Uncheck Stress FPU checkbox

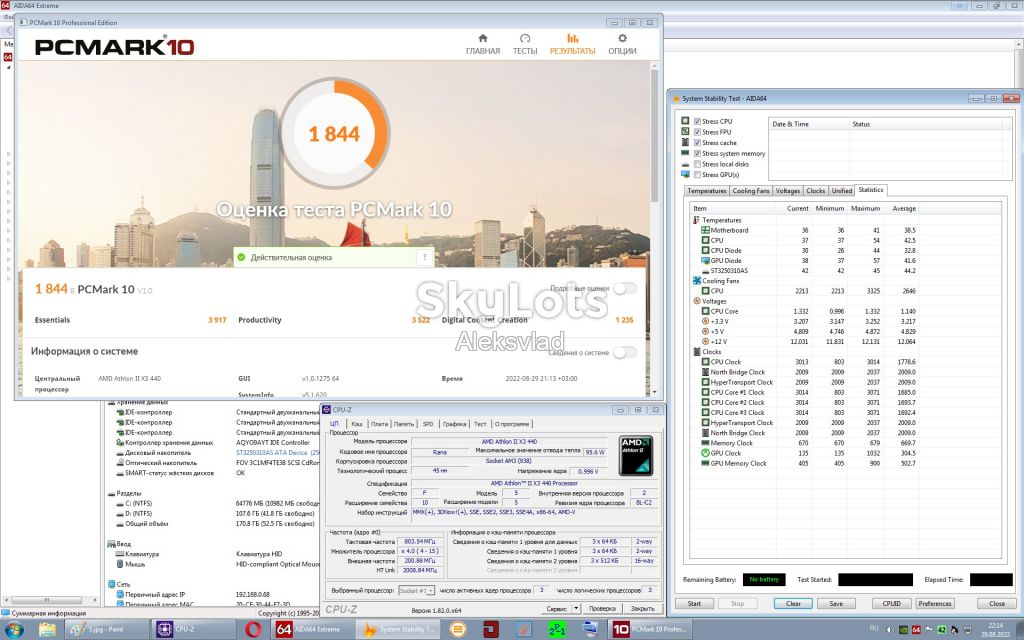click(697, 132)
